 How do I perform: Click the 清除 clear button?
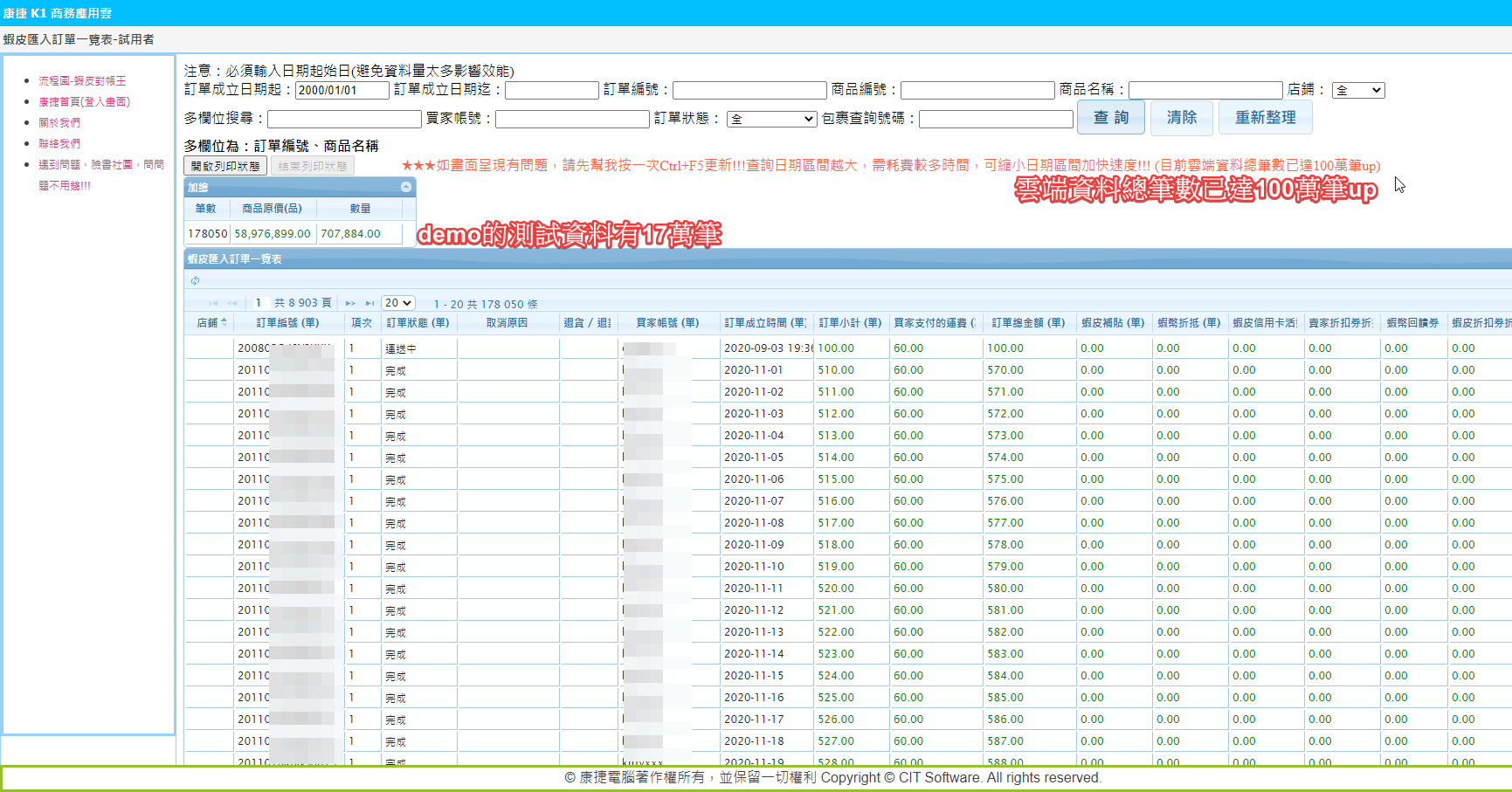click(x=1181, y=118)
